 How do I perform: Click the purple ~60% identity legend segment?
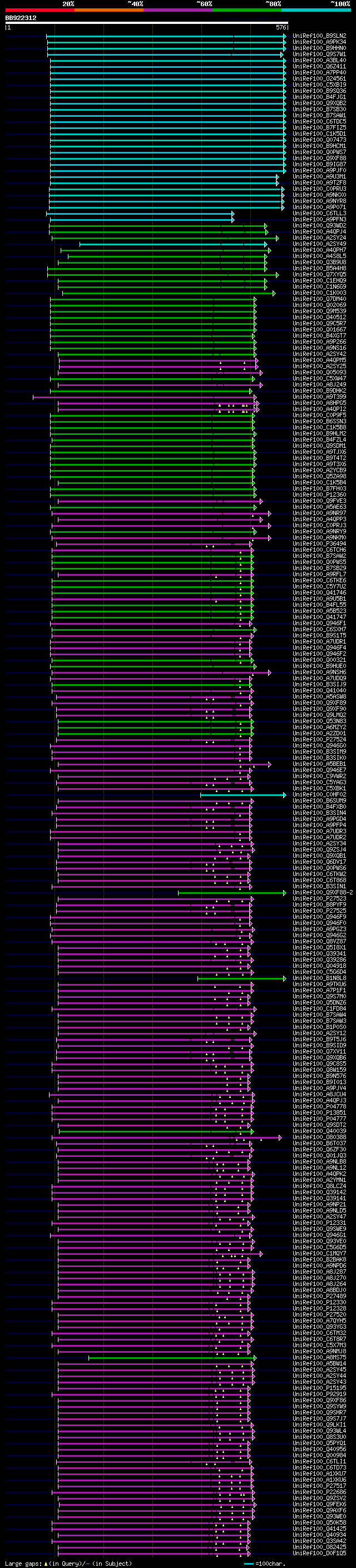coord(179,10)
